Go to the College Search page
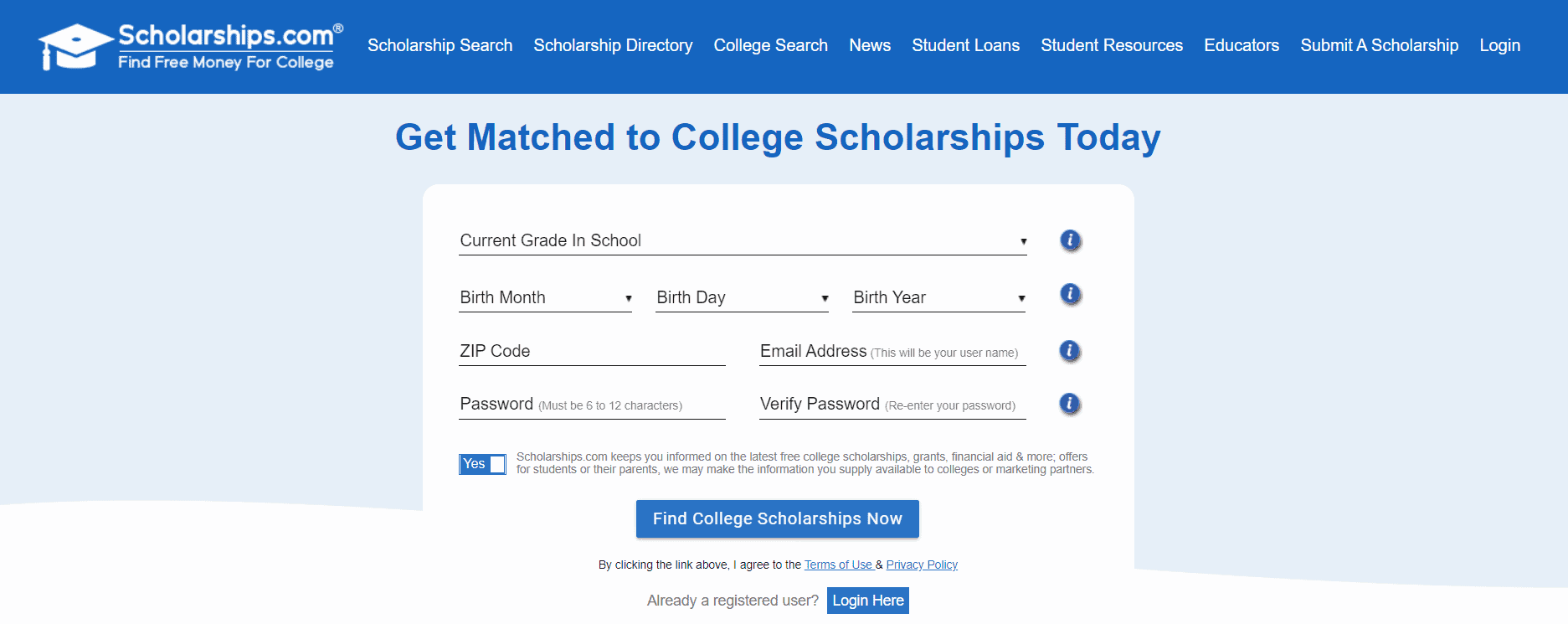 770,46
